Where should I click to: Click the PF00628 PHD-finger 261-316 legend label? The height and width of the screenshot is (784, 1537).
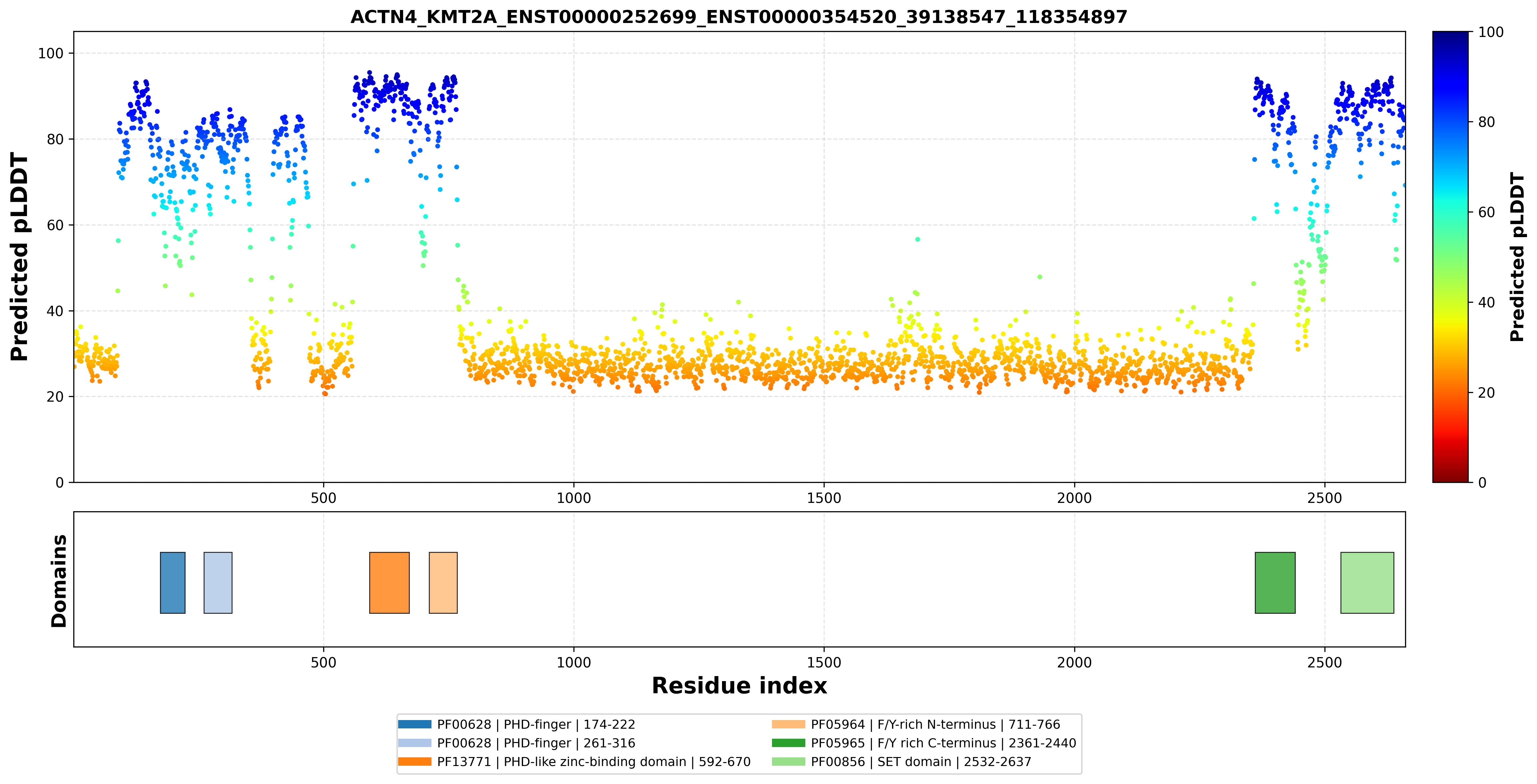coord(536,743)
